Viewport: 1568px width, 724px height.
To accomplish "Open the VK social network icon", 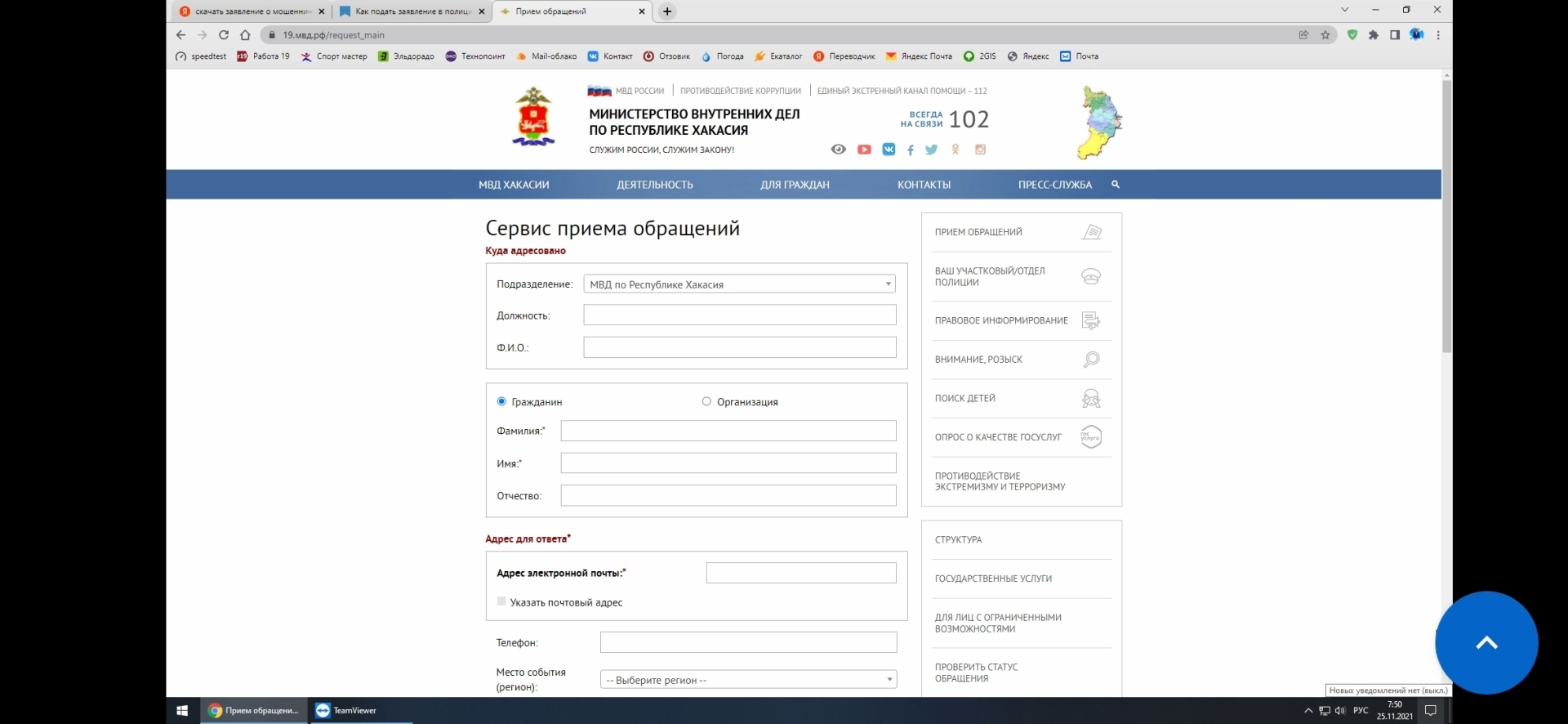I will tap(889, 150).
